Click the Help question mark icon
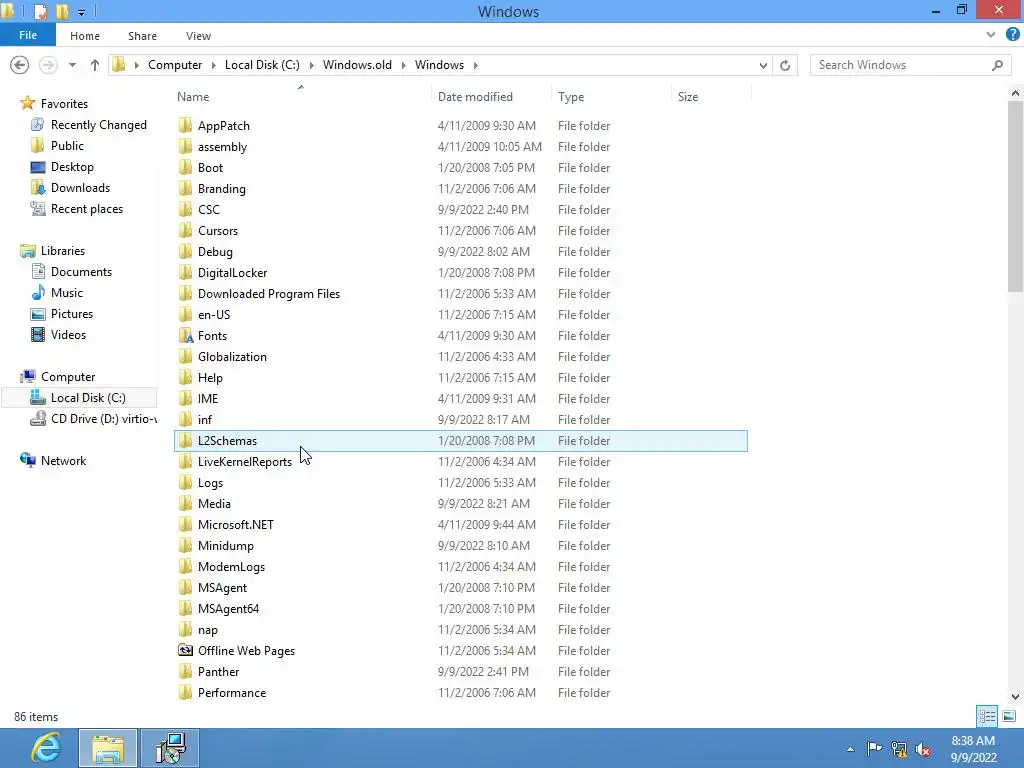This screenshot has height=768, width=1024. tap(1012, 35)
